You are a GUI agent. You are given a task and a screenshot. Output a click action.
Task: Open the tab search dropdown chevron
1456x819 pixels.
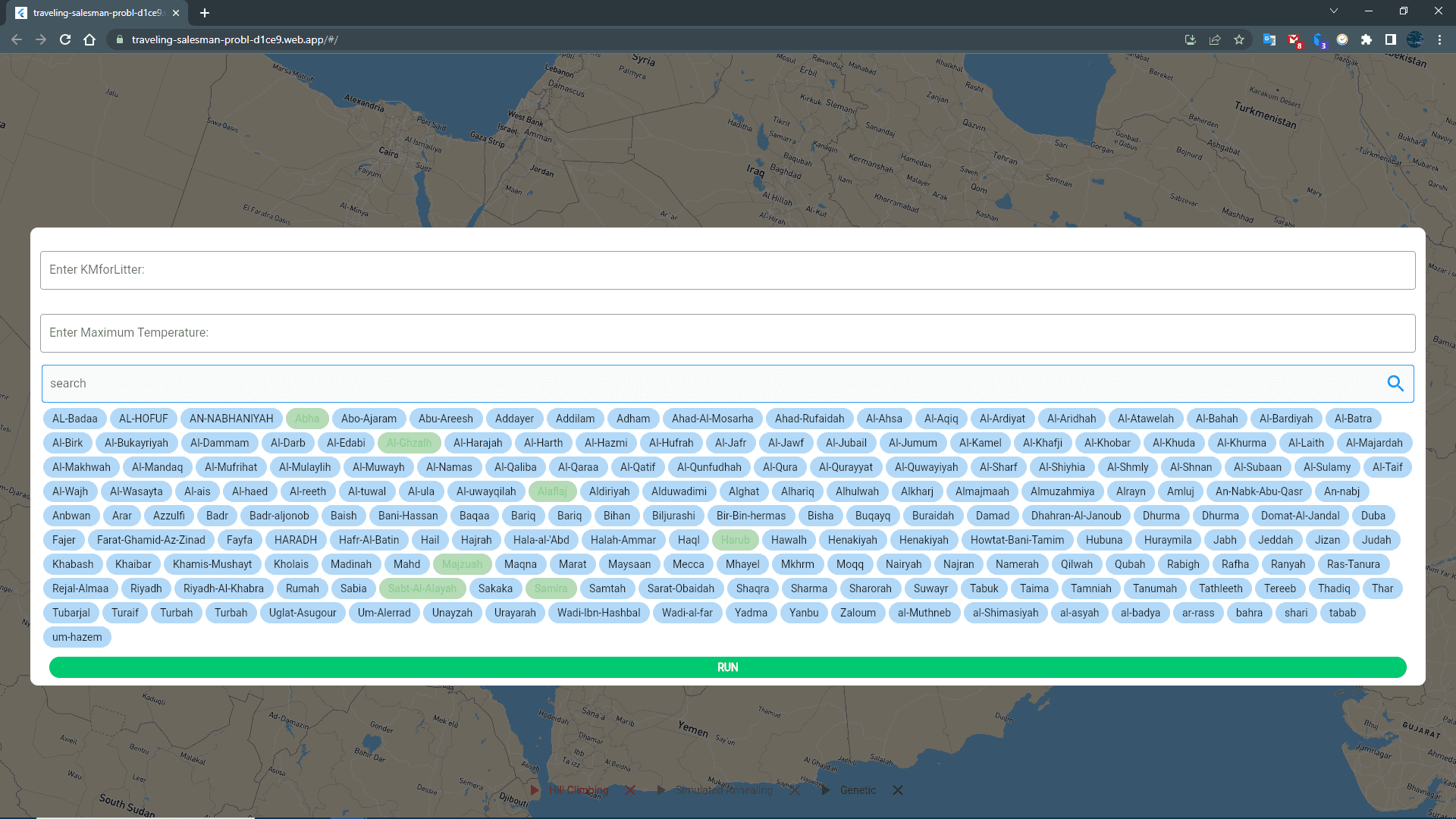tap(1334, 11)
